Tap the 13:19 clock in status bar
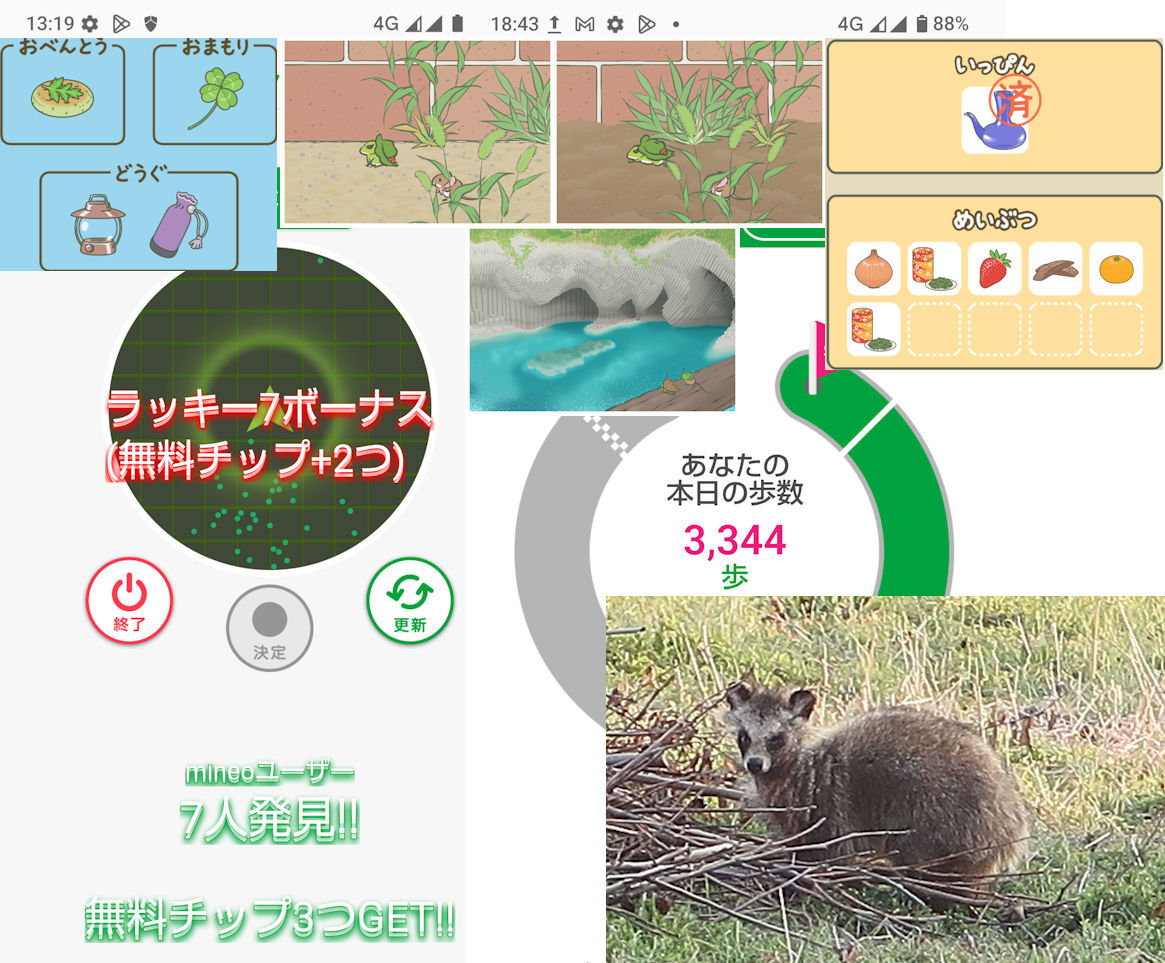 point(50,24)
